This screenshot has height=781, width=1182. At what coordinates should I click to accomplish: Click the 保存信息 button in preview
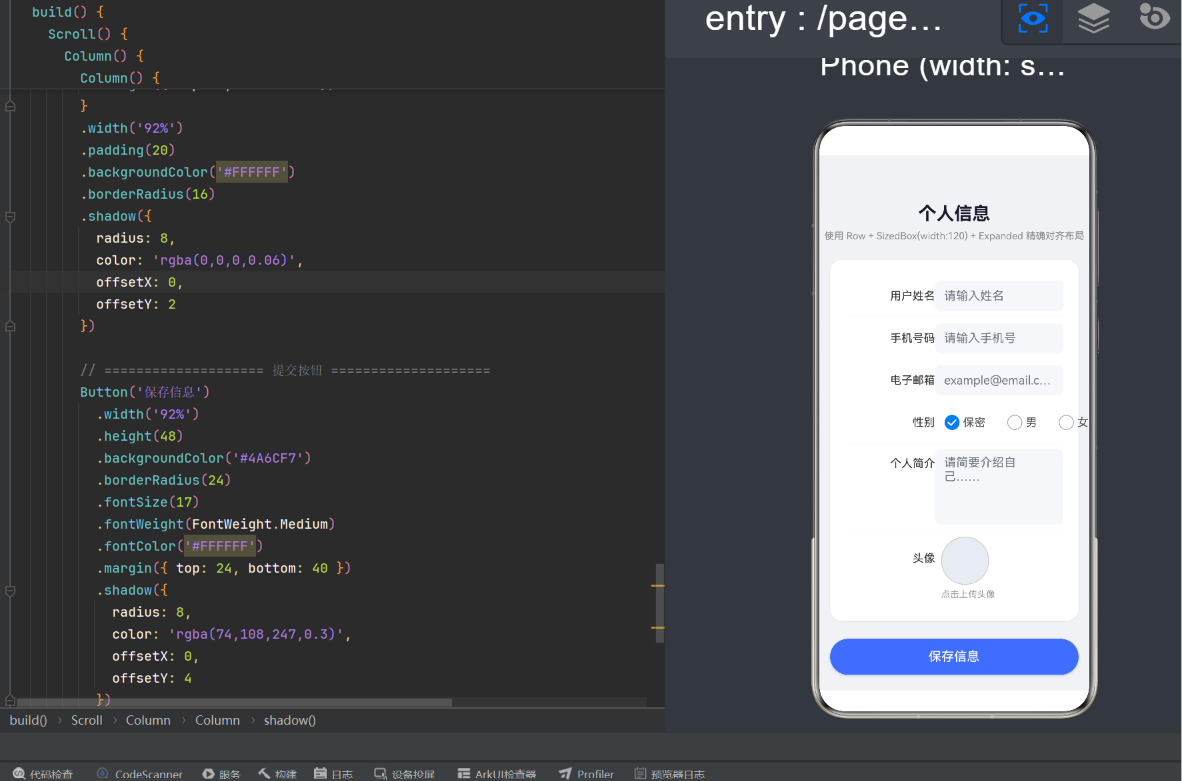pyautogui.click(x=954, y=657)
